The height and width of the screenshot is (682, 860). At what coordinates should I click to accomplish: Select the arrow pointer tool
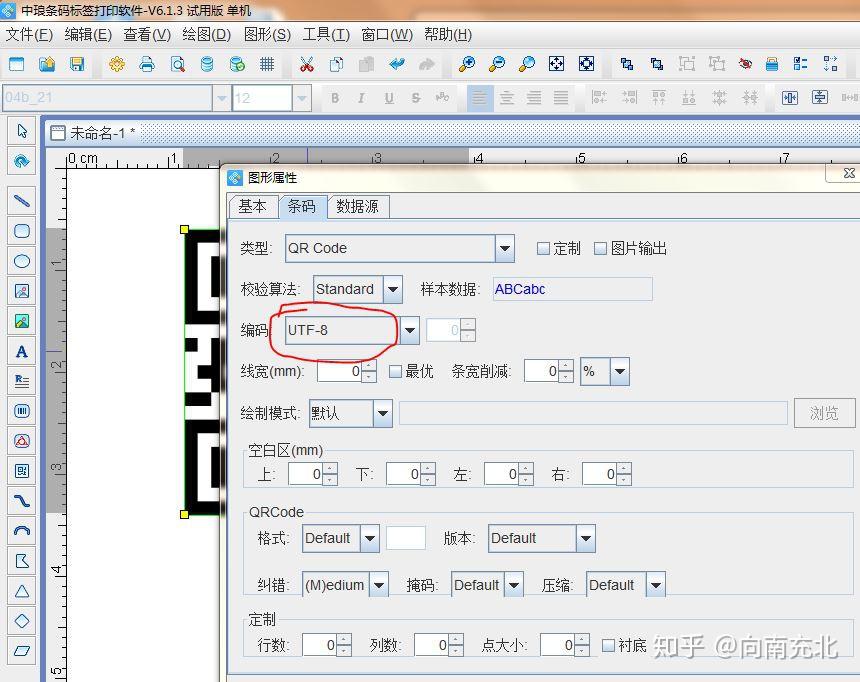tap(22, 131)
